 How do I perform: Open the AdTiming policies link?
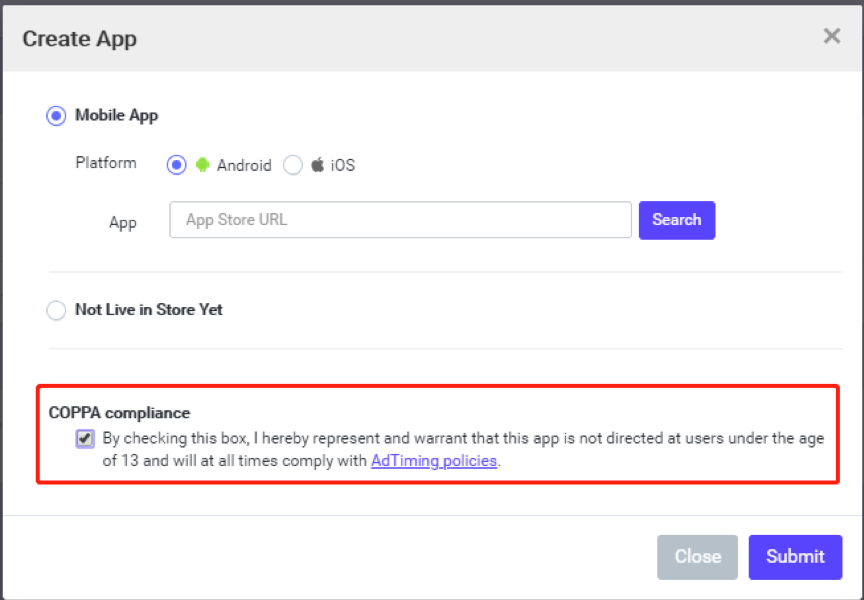click(x=434, y=461)
